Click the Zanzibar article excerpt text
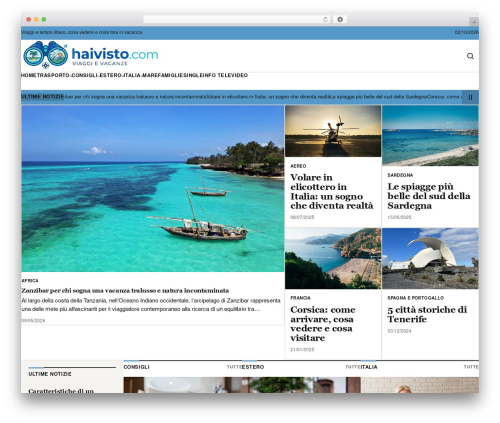The height and width of the screenshot is (423, 500). [x=151, y=305]
